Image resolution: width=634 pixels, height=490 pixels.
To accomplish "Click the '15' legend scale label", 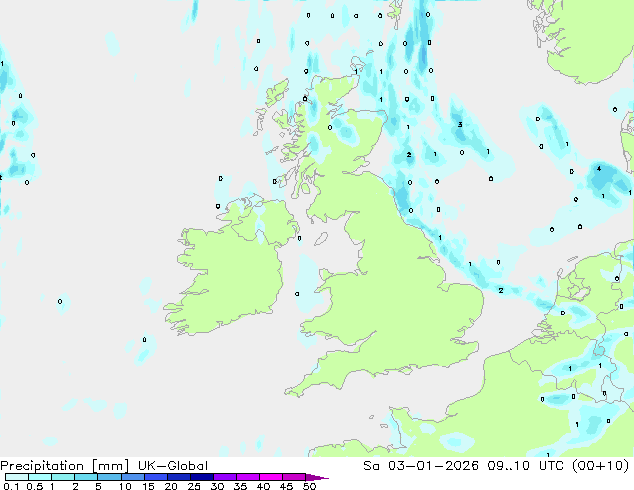I will pos(148,486).
